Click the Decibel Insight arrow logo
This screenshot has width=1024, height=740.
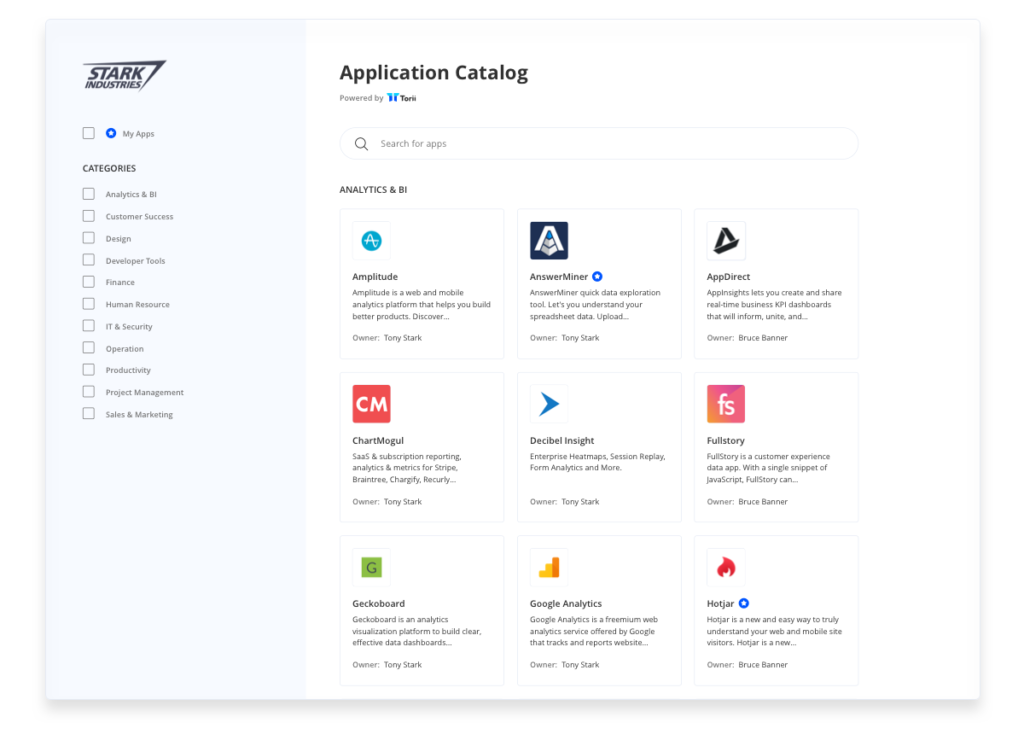(x=549, y=404)
